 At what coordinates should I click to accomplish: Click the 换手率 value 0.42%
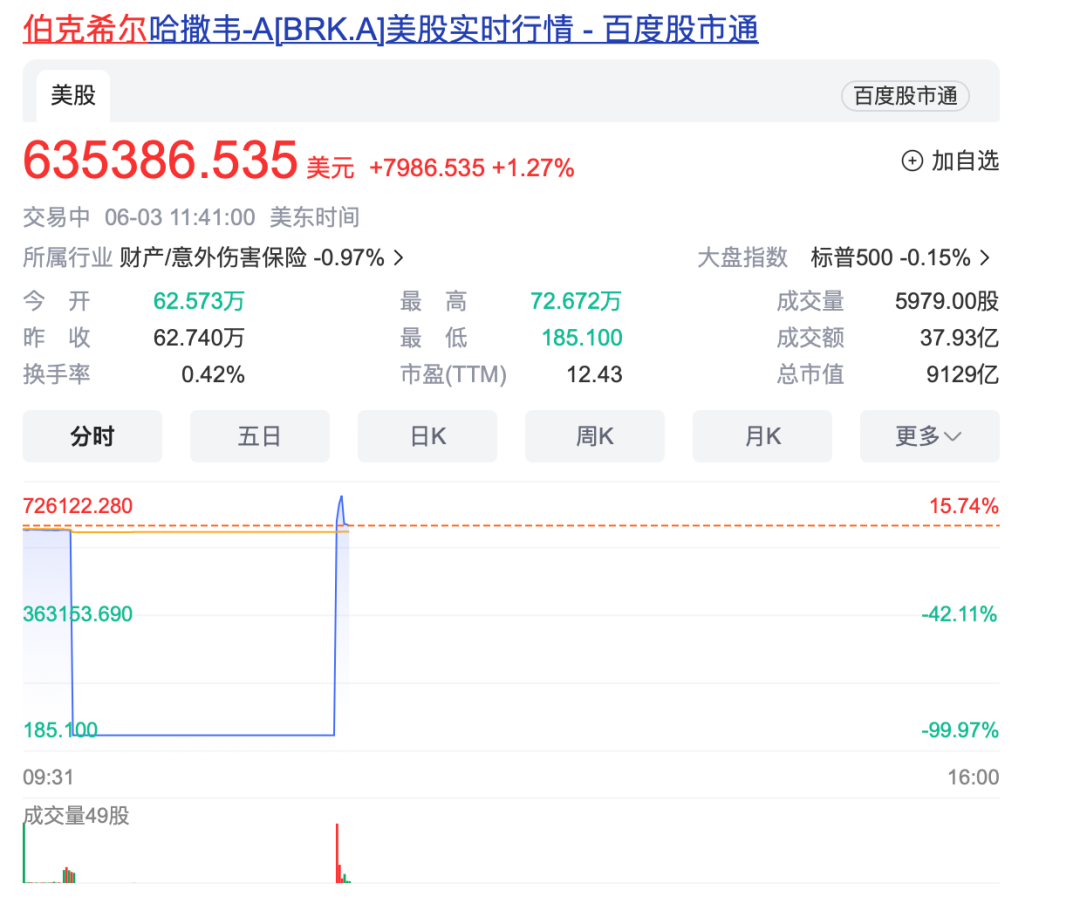coord(213,374)
